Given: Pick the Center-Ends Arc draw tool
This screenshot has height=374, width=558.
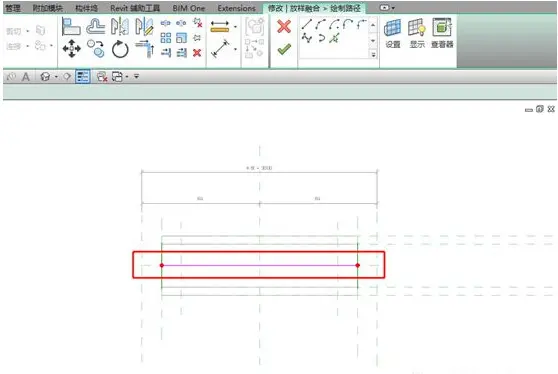Looking at the screenshot, I should [x=334, y=24].
